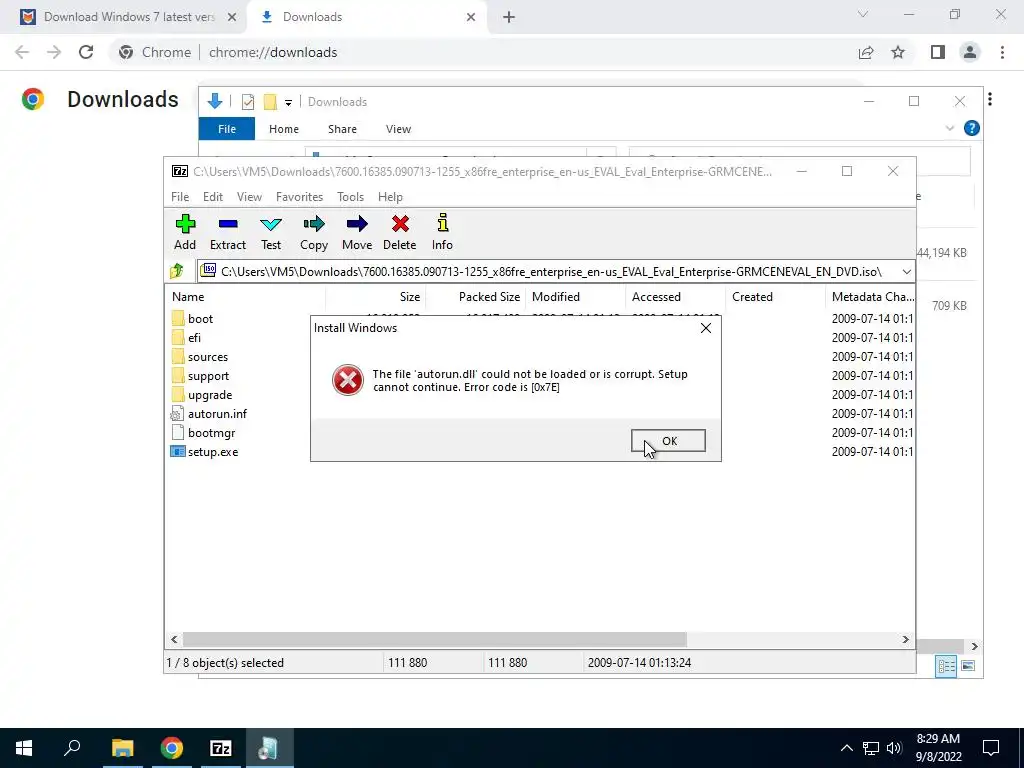Expand the 7-Zip address path dropdown
1024x768 pixels.
click(x=906, y=271)
